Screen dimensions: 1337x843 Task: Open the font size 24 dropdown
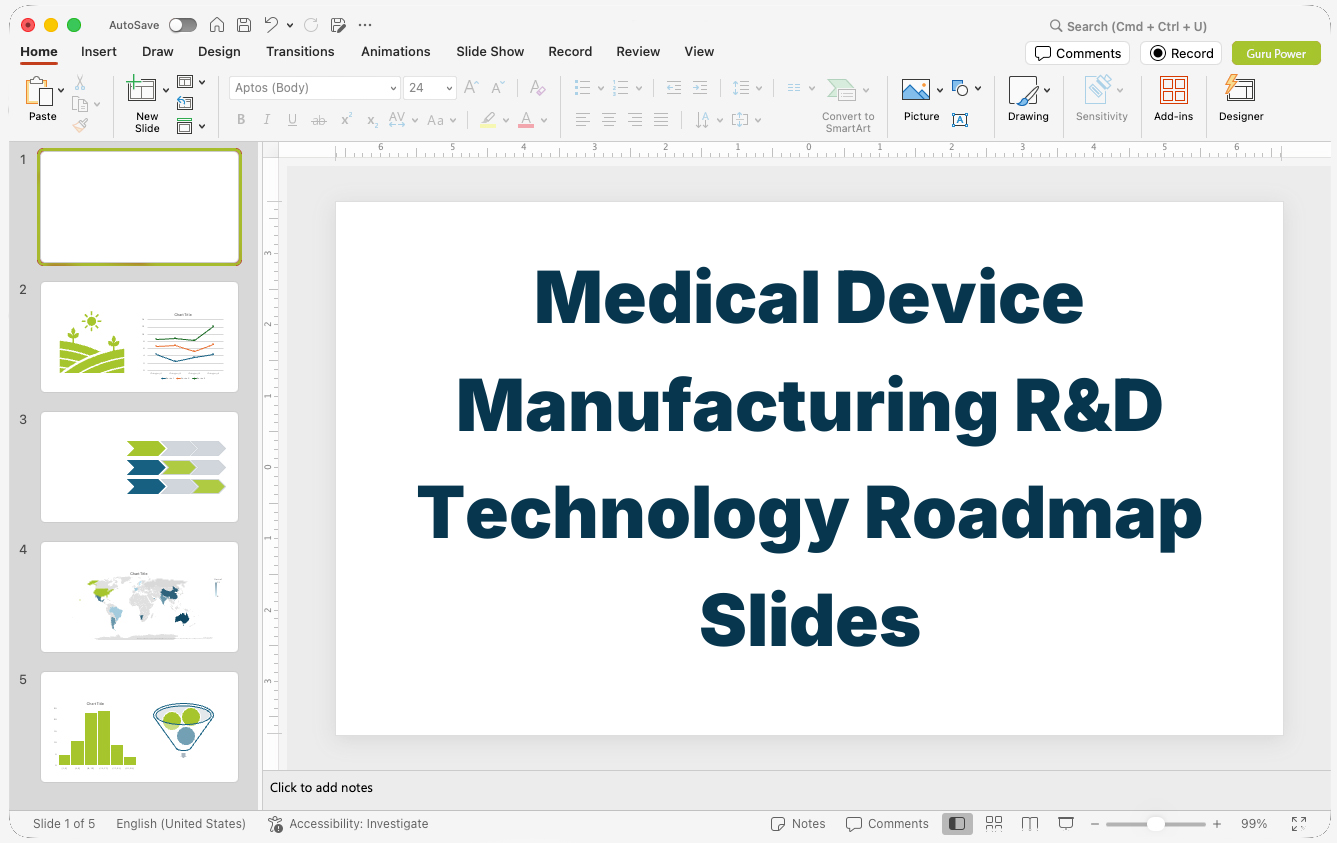449,88
